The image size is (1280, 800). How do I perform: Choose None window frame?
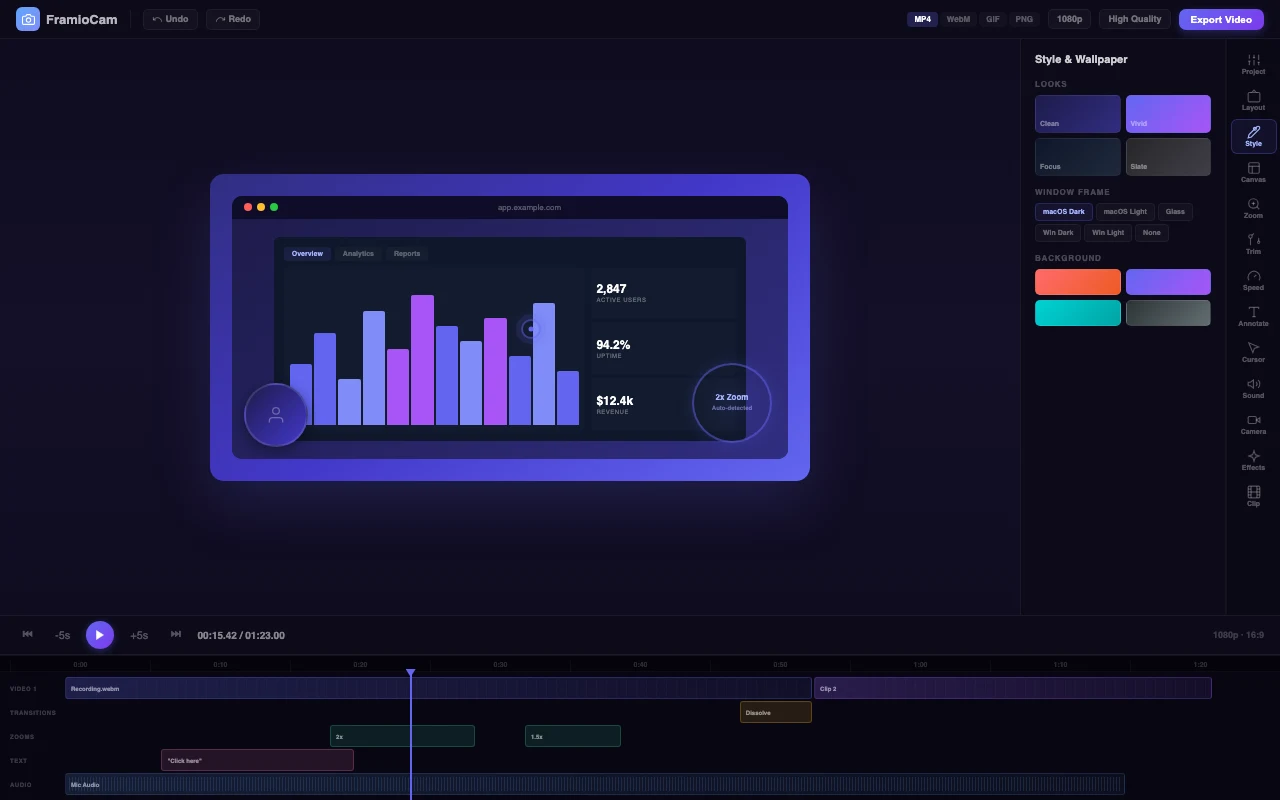[1152, 232]
